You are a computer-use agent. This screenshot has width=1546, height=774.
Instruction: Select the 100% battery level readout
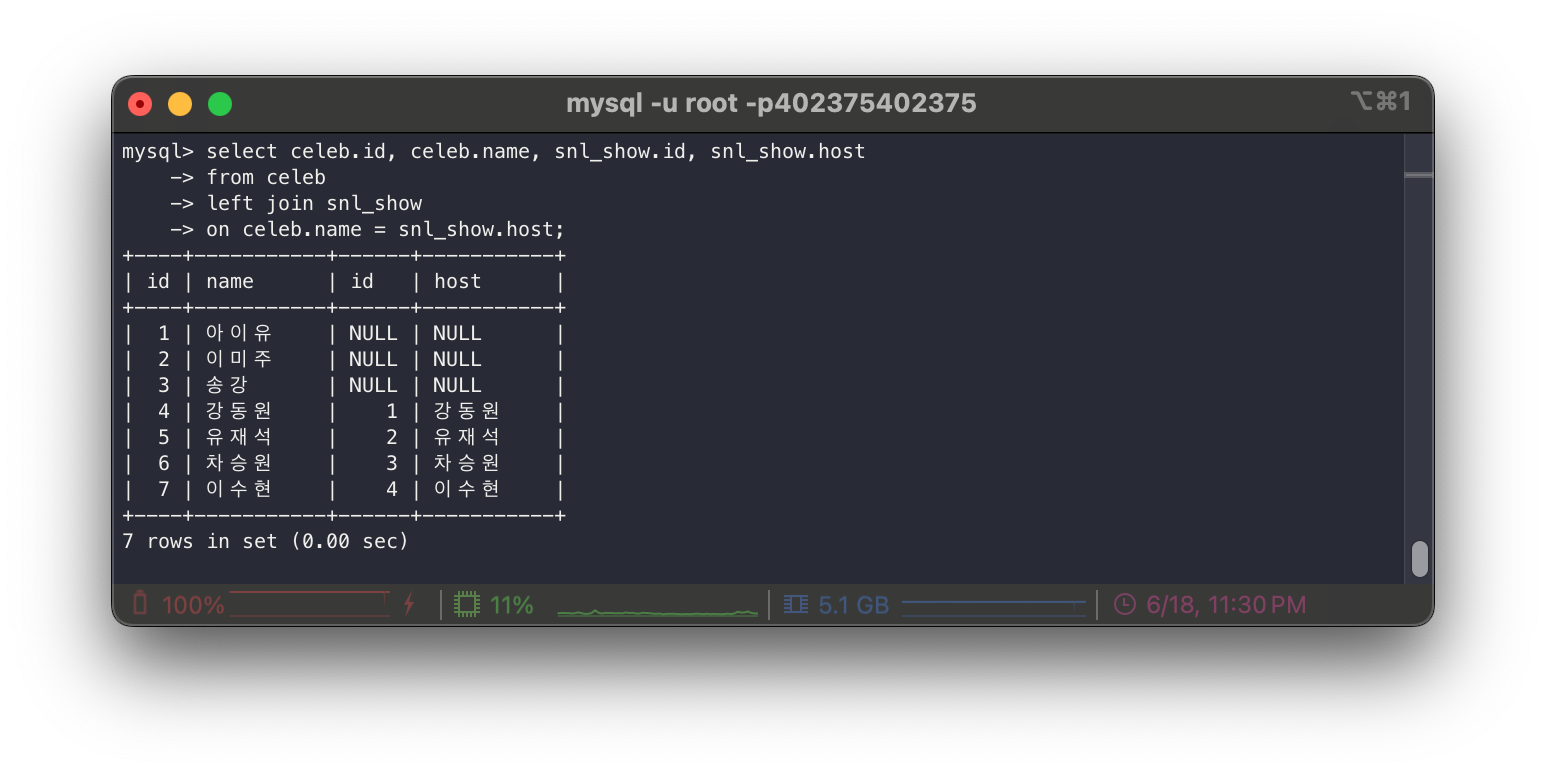click(x=193, y=605)
